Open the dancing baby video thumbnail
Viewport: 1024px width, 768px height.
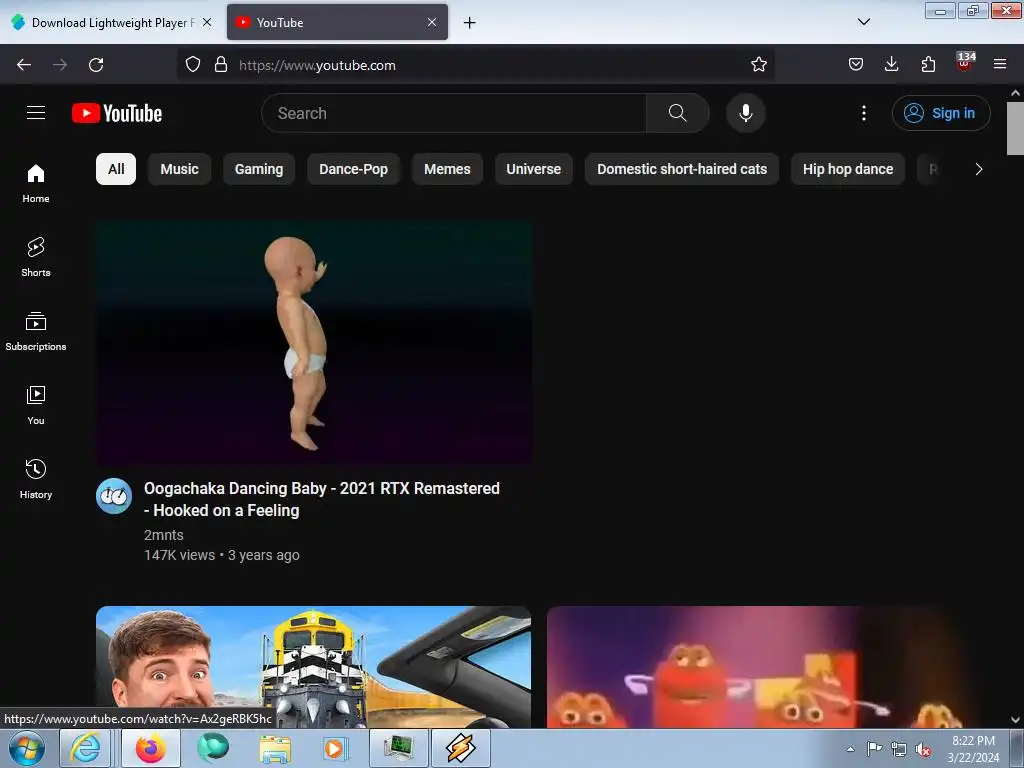point(313,343)
